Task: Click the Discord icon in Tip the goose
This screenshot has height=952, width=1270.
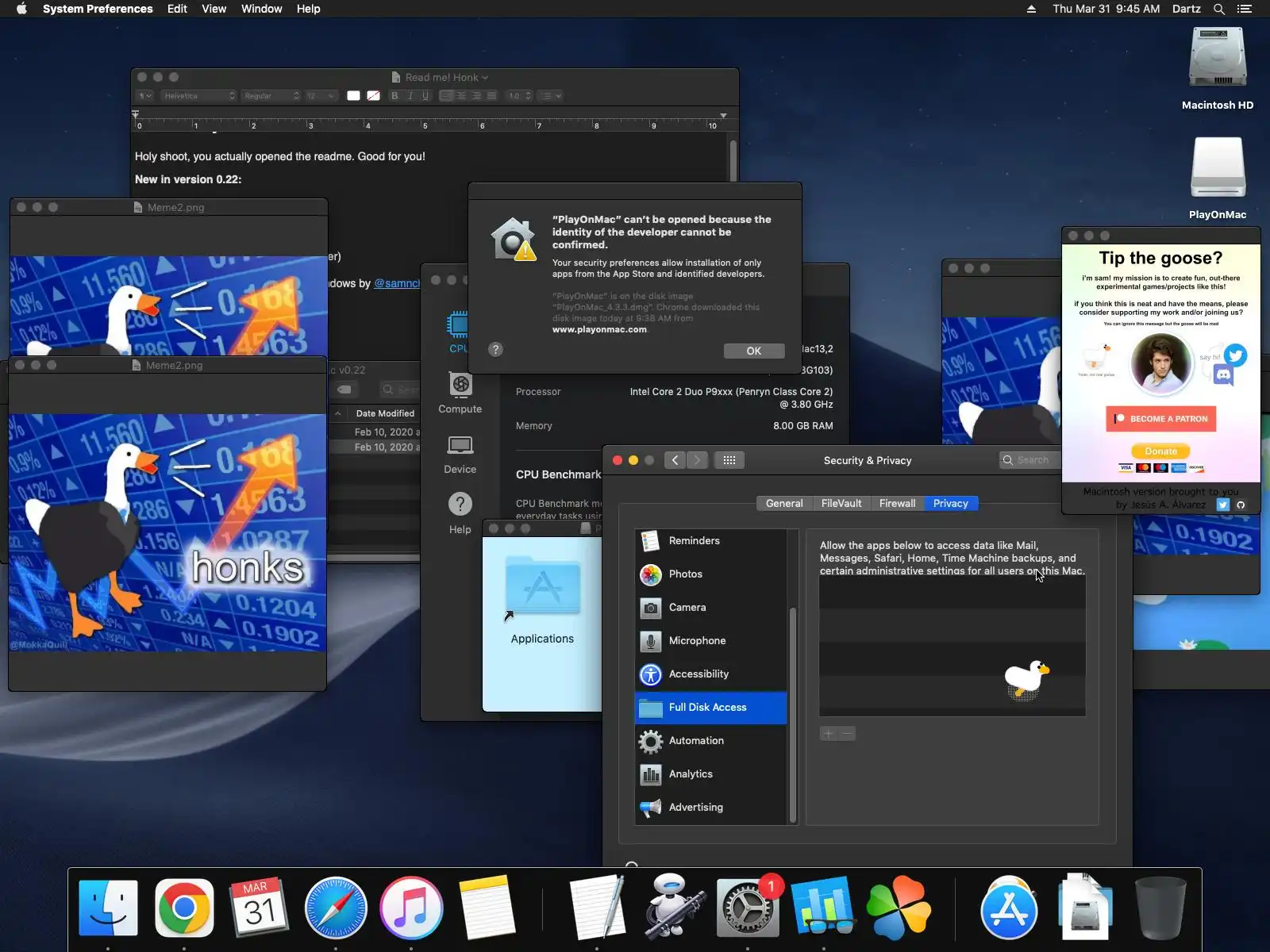Action: 1224,375
